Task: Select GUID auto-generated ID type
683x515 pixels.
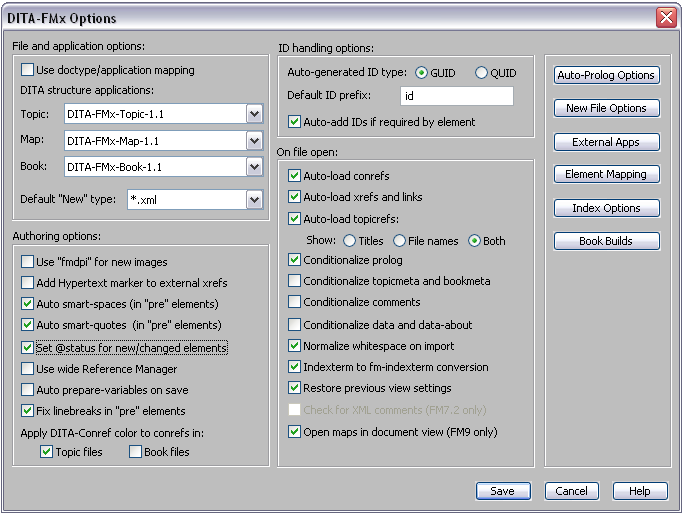Action: click(421, 73)
